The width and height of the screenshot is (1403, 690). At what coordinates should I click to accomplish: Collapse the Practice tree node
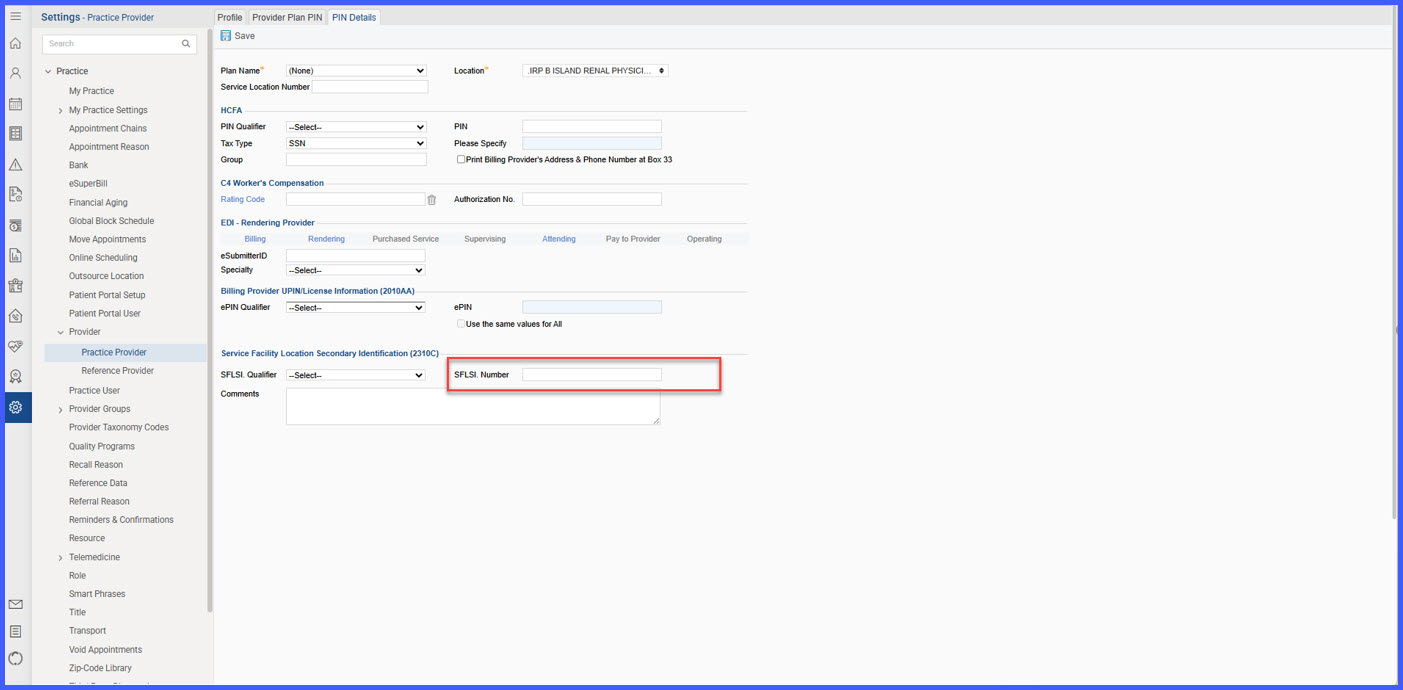[x=48, y=72]
